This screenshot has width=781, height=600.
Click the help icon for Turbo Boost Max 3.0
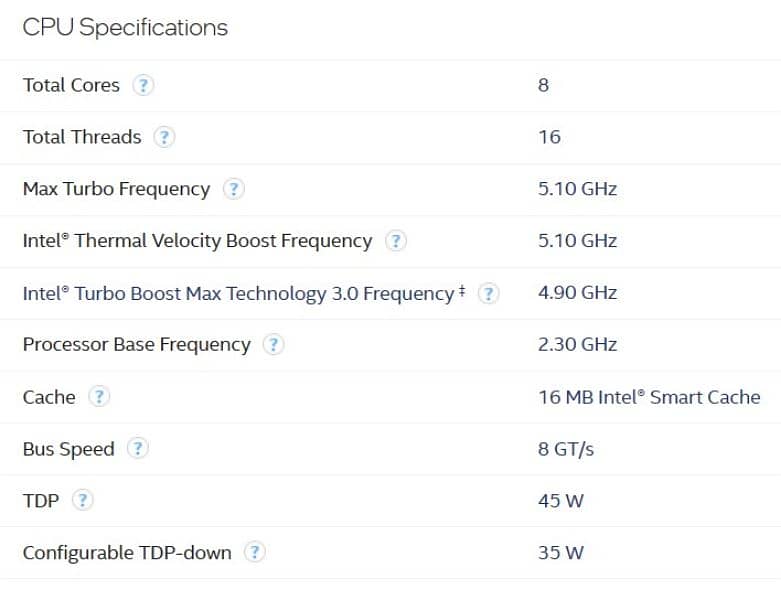(x=488, y=293)
